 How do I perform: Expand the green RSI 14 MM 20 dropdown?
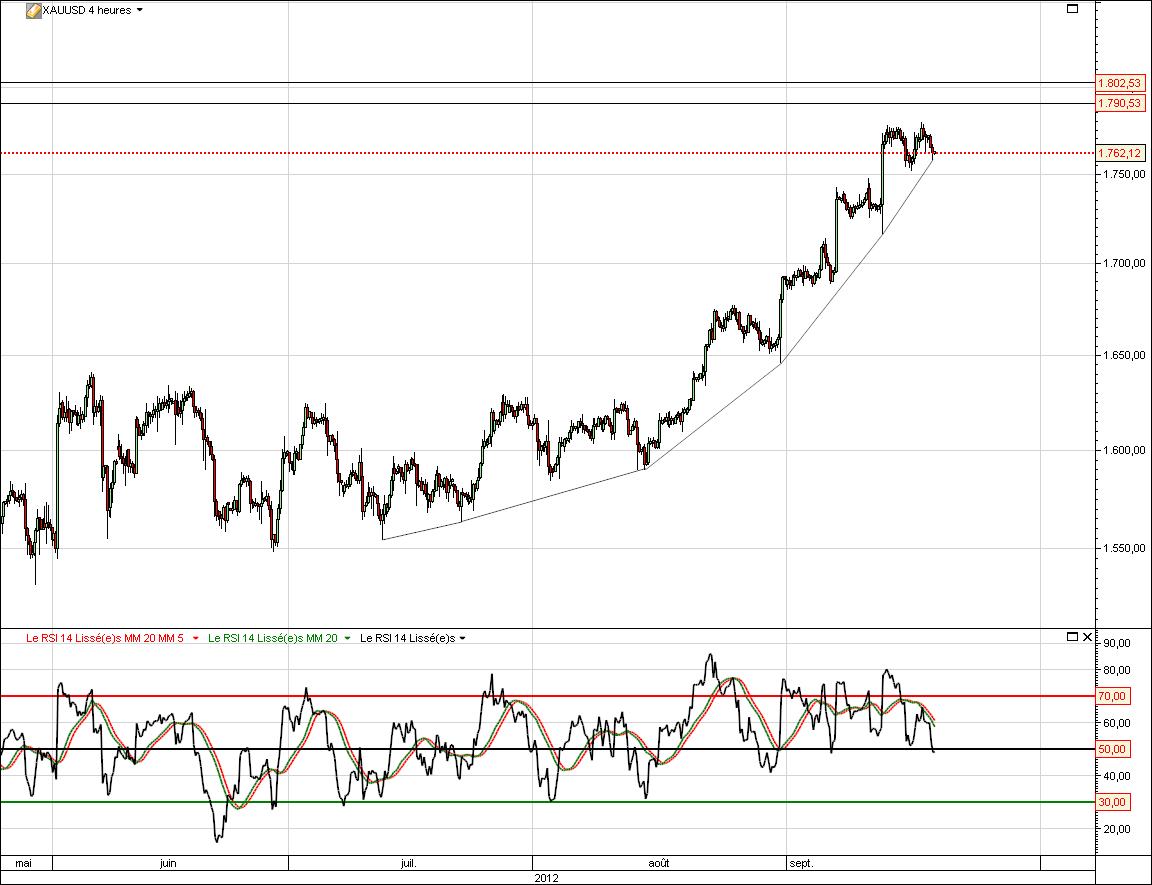coord(348,638)
